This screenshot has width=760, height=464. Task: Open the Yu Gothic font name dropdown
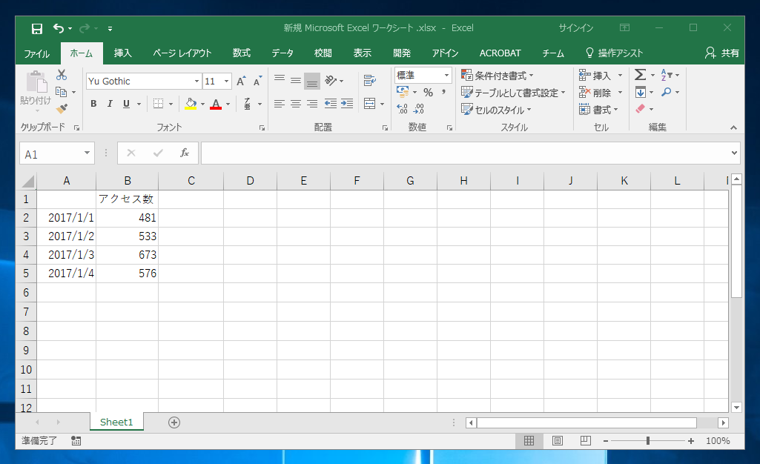click(196, 81)
